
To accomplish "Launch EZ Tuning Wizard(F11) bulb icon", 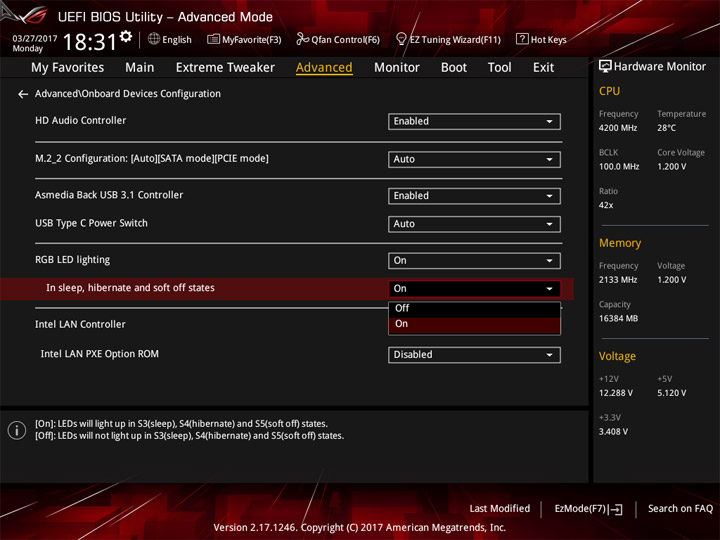I will click(401, 40).
